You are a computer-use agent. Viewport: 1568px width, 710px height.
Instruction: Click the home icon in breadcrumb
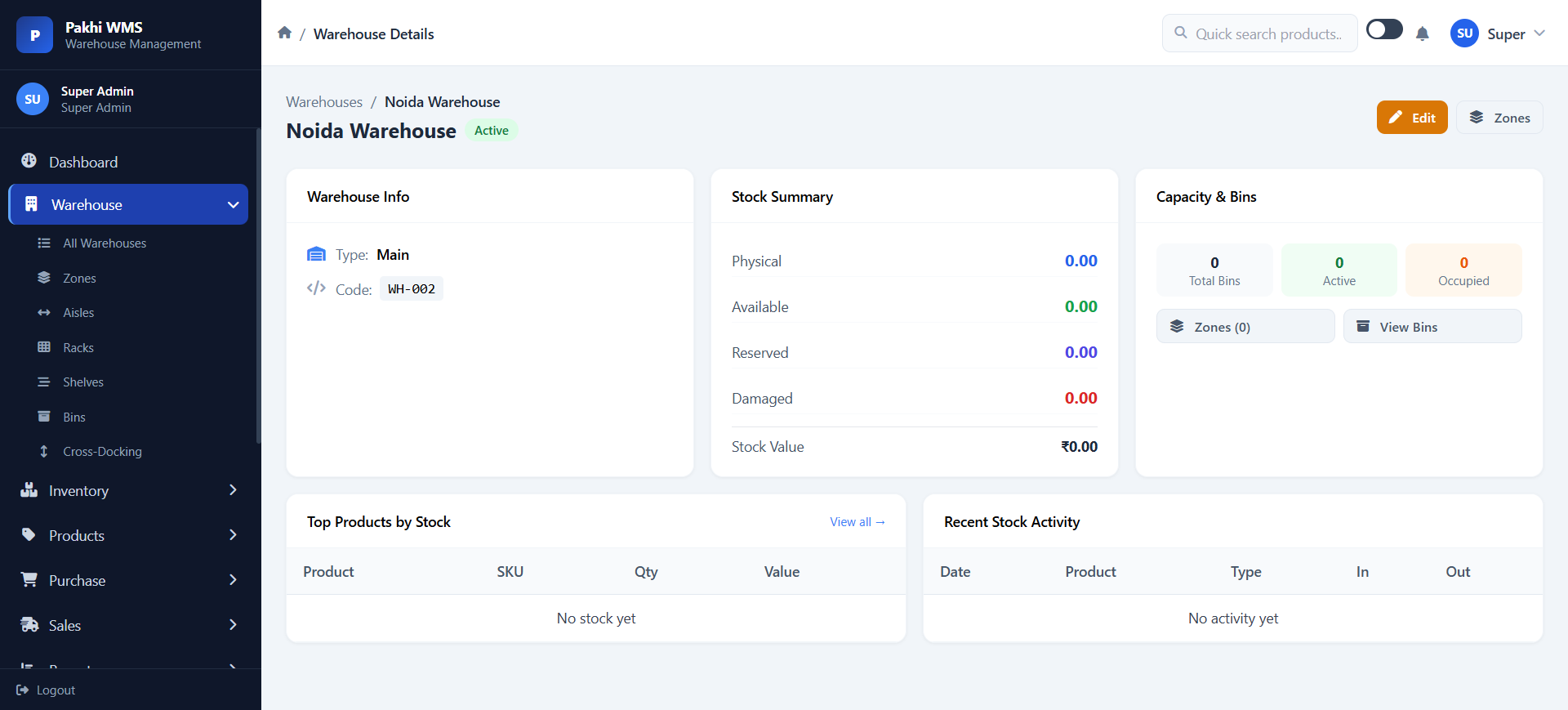click(284, 33)
